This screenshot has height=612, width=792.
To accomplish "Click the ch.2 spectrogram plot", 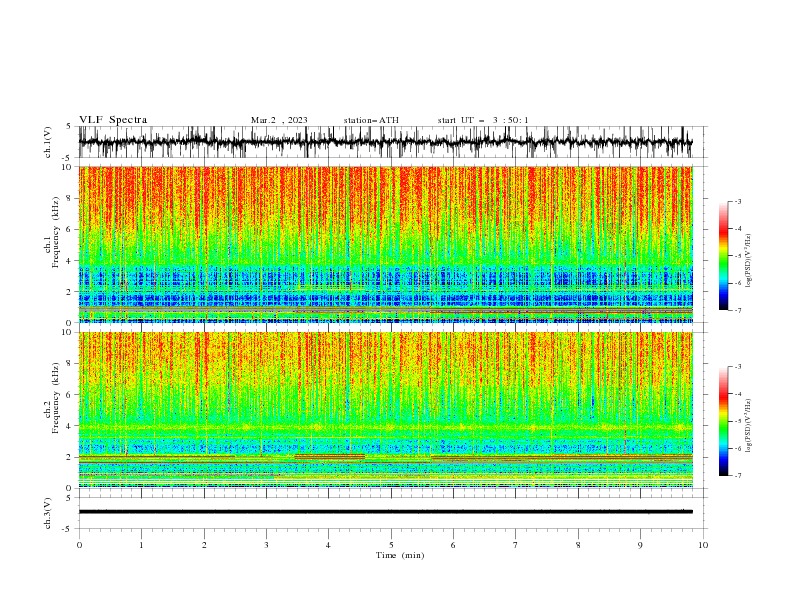I will (386, 410).
